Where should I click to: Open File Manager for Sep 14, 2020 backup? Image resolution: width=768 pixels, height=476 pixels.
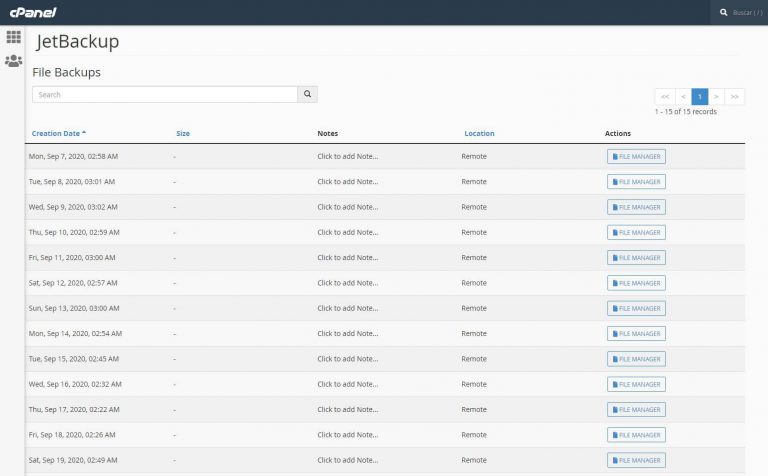tap(636, 334)
